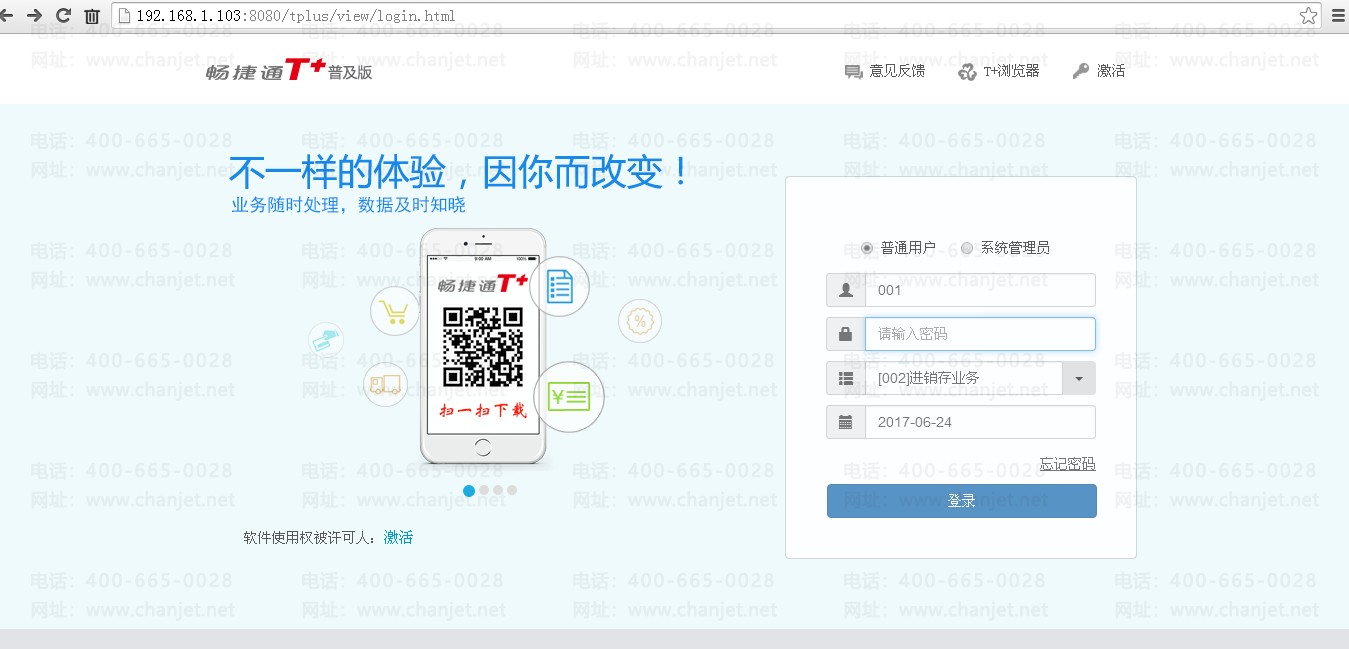The height and width of the screenshot is (649, 1349).
Task: Click the address bar URL
Action: [x=295, y=16]
